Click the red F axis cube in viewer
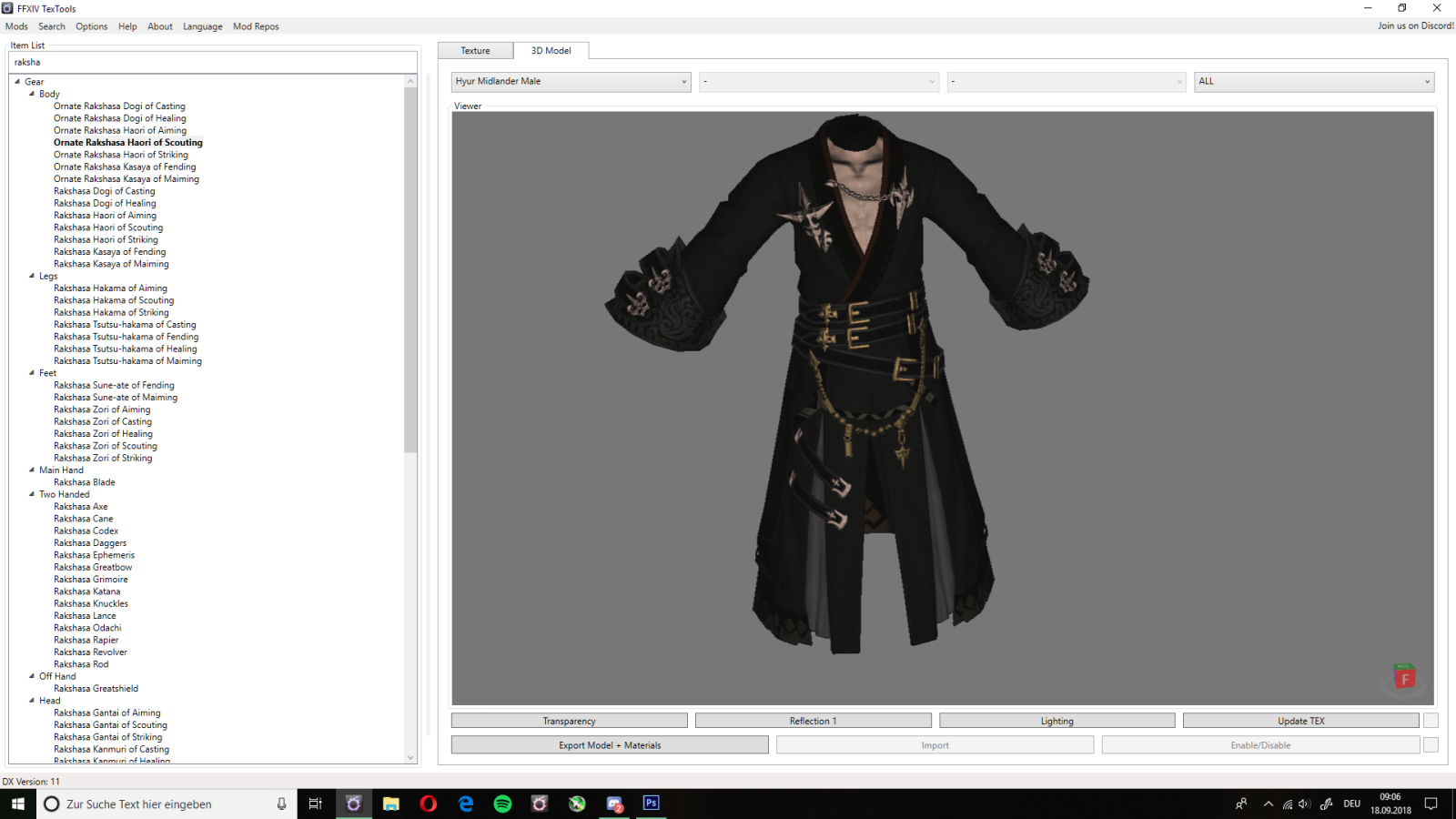The height and width of the screenshot is (819, 1456). [x=1404, y=678]
